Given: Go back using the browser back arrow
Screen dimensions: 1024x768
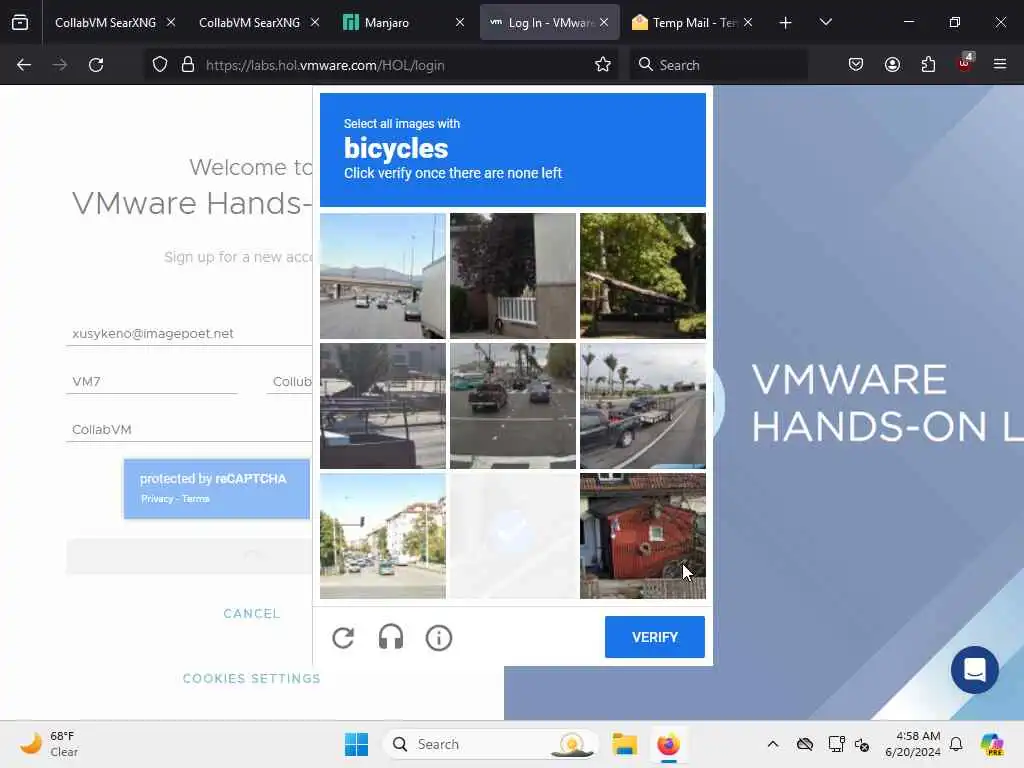Looking at the screenshot, I should (x=24, y=65).
